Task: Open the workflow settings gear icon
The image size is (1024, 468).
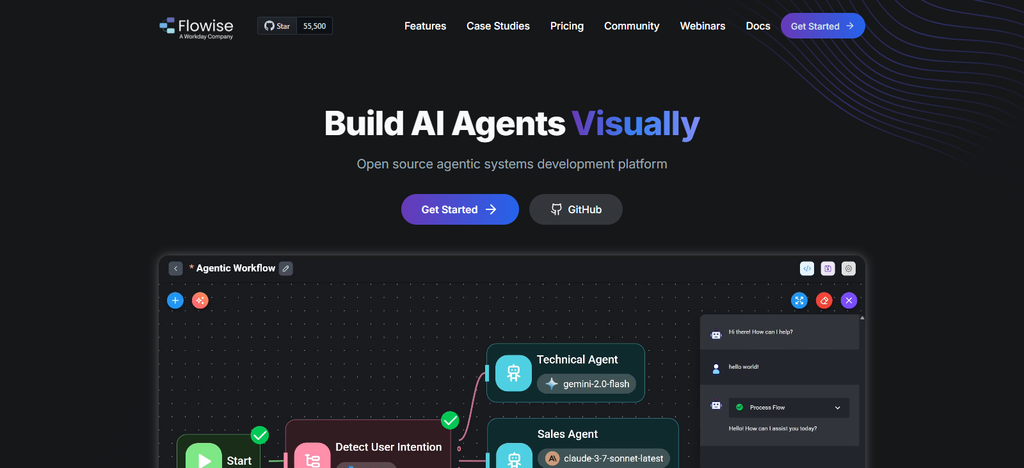Action: coord(848,268)
